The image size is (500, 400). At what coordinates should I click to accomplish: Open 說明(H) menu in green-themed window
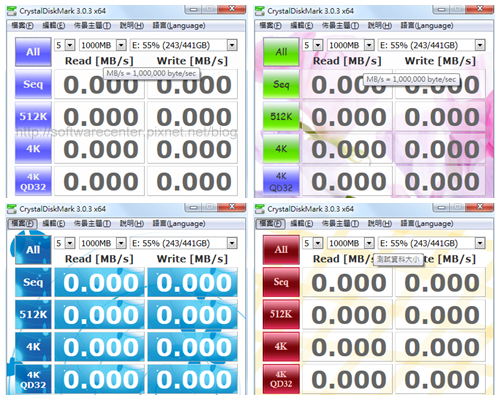(x=380, y=26)
